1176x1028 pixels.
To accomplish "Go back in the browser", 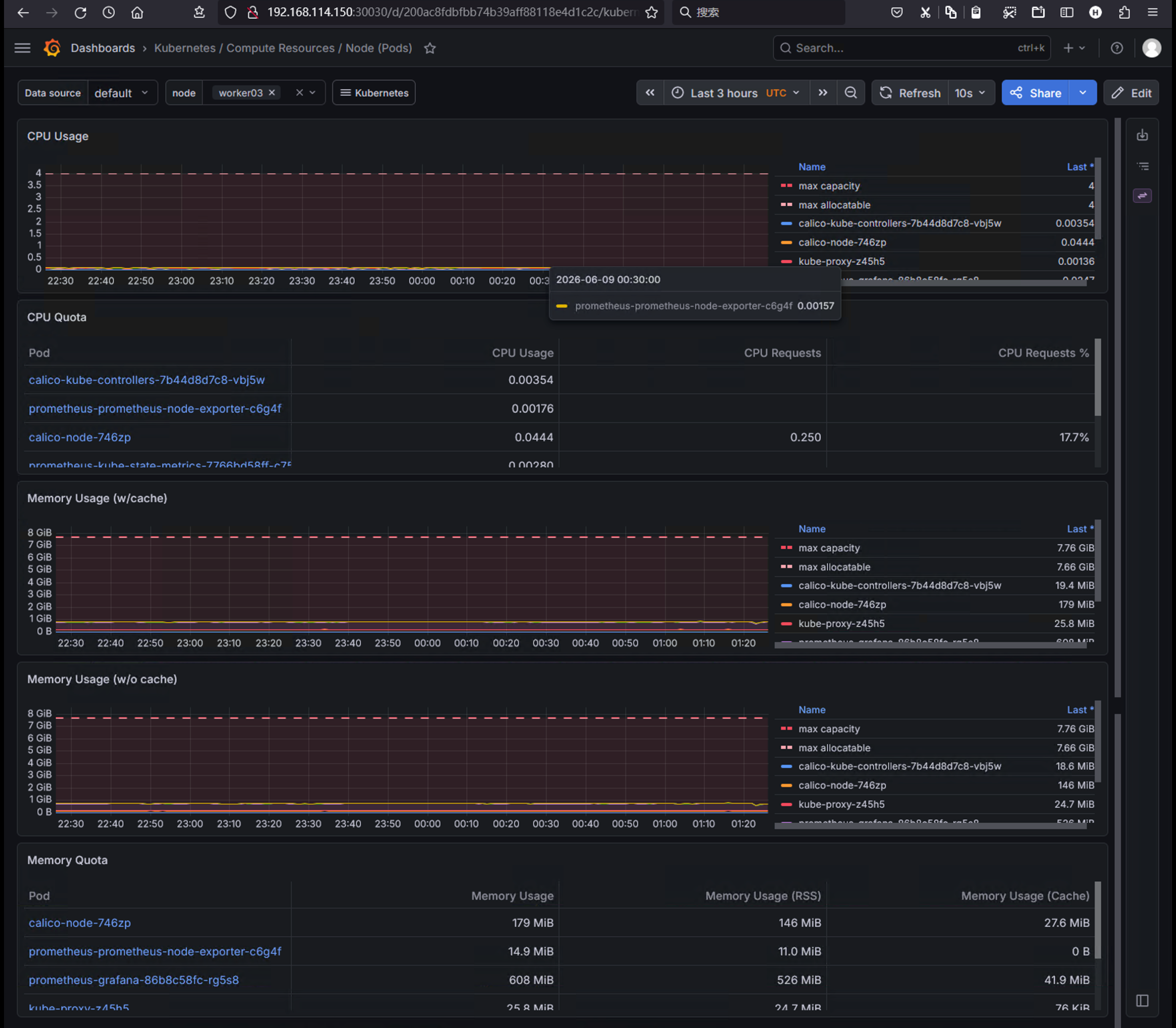I will coord(23,13).
